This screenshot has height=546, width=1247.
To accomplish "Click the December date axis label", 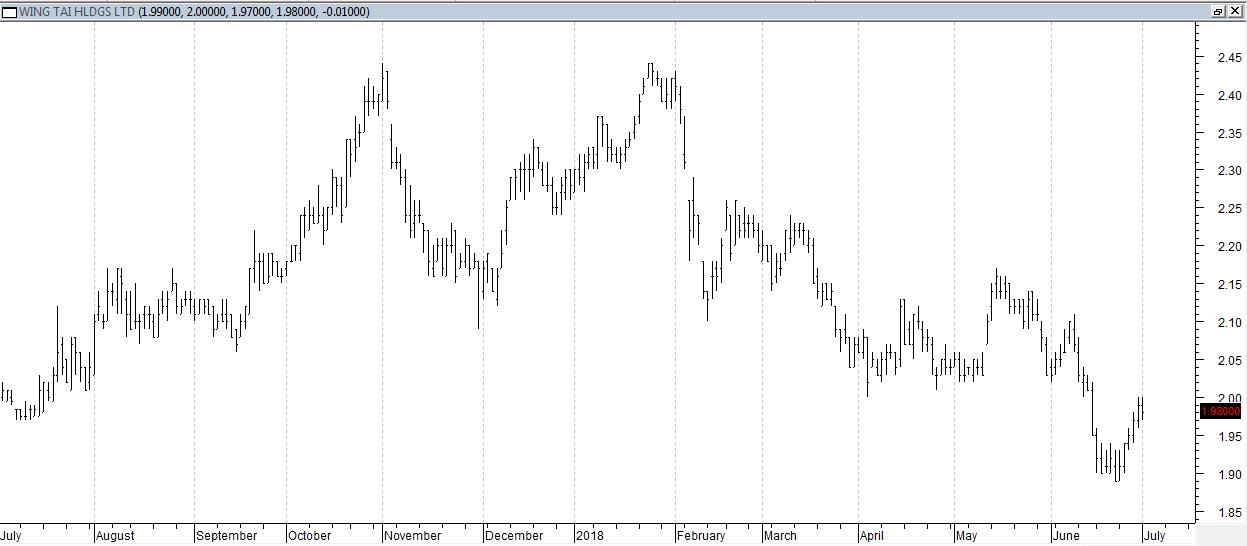I will 514,536.
